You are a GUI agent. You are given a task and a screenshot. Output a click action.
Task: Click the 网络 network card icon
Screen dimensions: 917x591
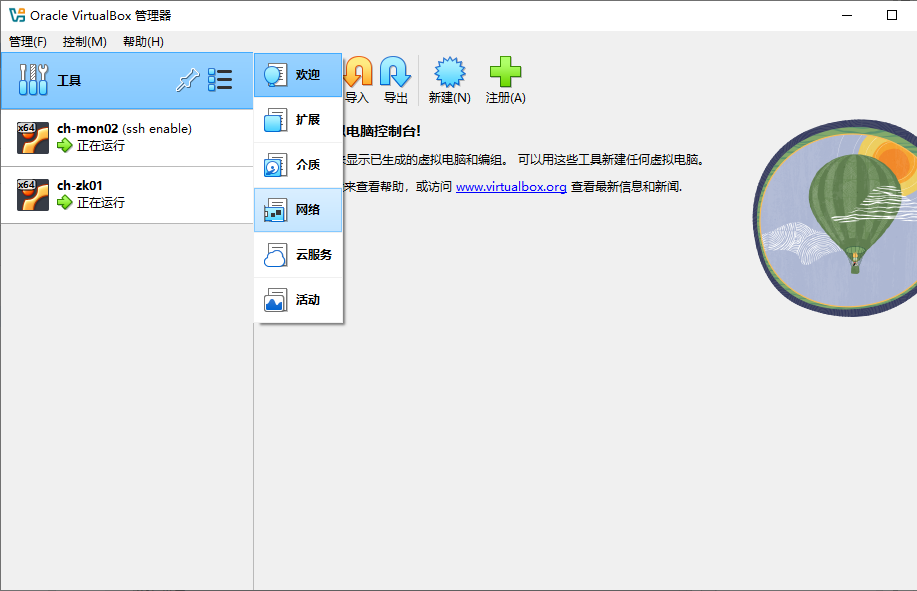point(275,210)
